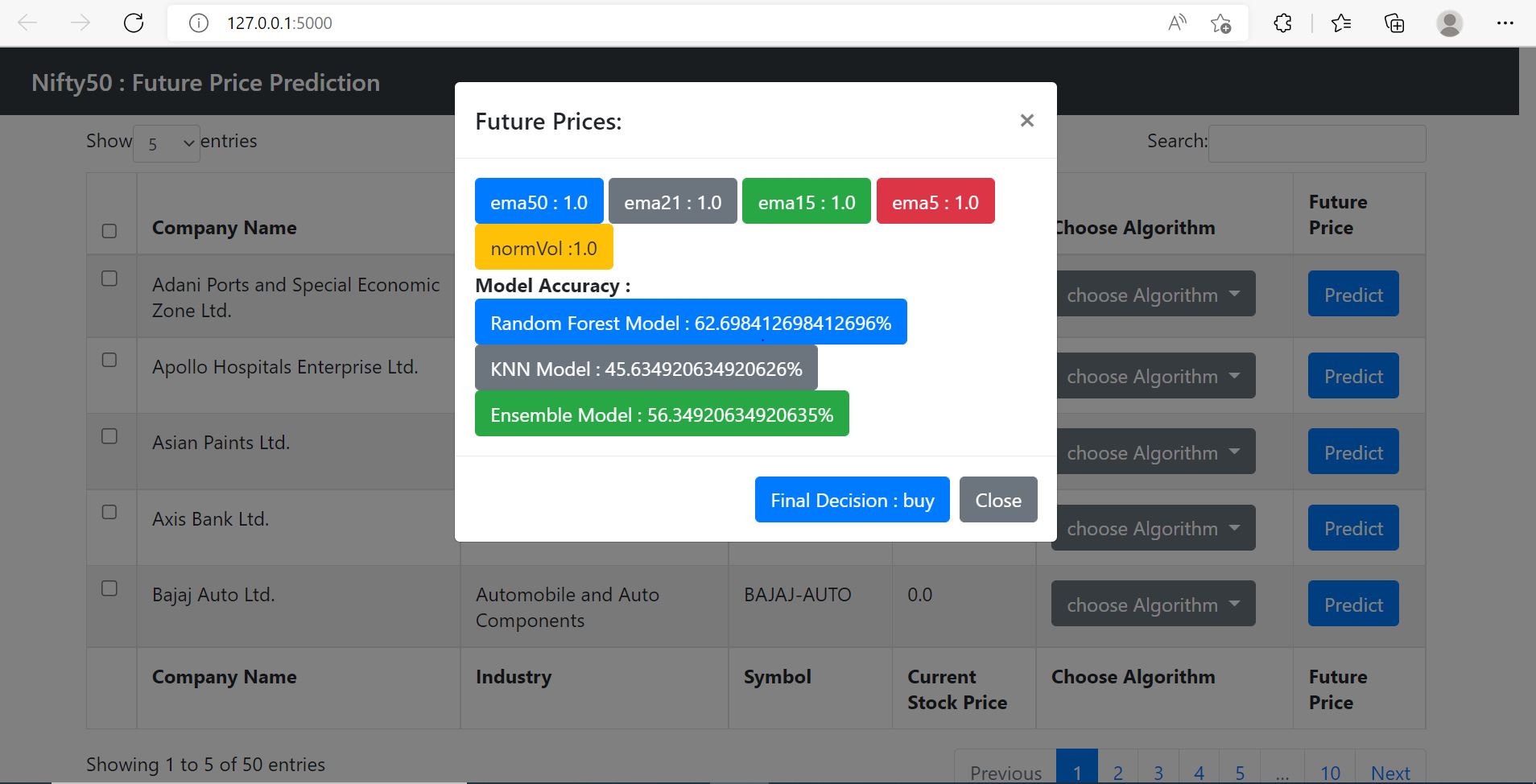Click the Future Prices: modal heading
1536x784 pixels.
(548, 121)
